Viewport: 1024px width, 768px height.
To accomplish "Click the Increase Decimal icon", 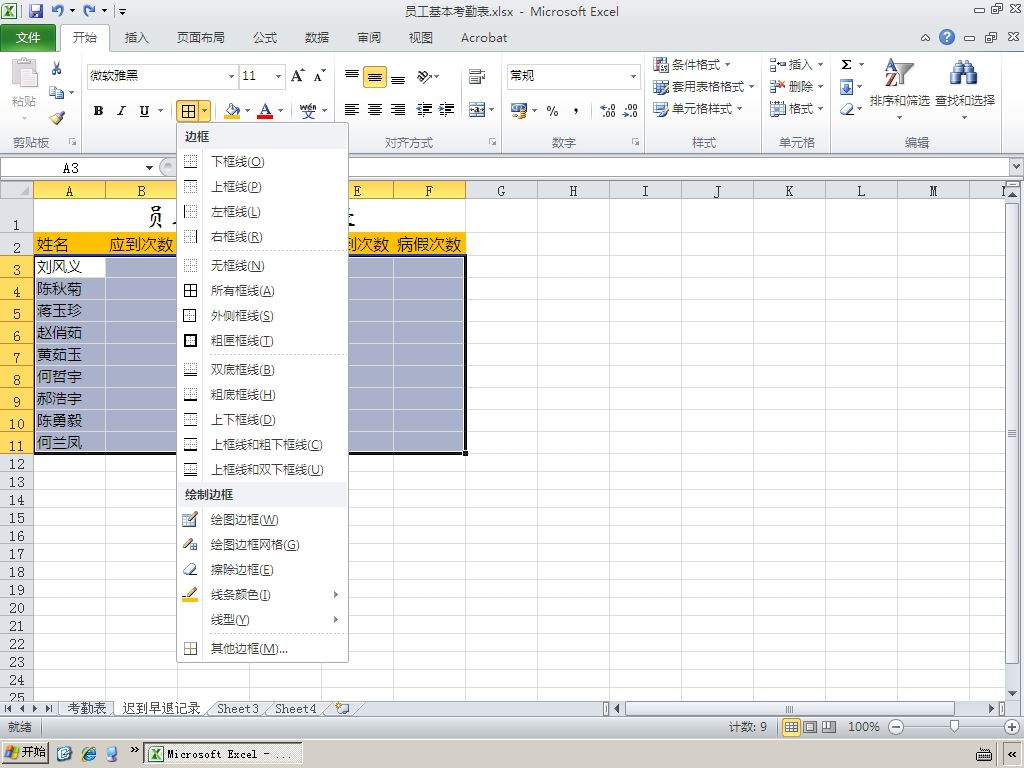I will (607, 111).
